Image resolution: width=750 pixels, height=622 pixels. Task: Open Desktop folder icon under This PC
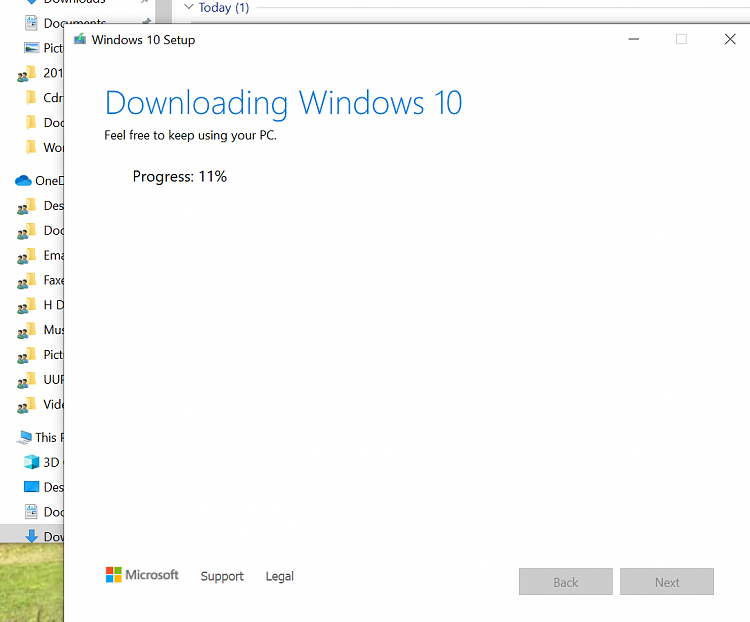[x=32, y=487]
